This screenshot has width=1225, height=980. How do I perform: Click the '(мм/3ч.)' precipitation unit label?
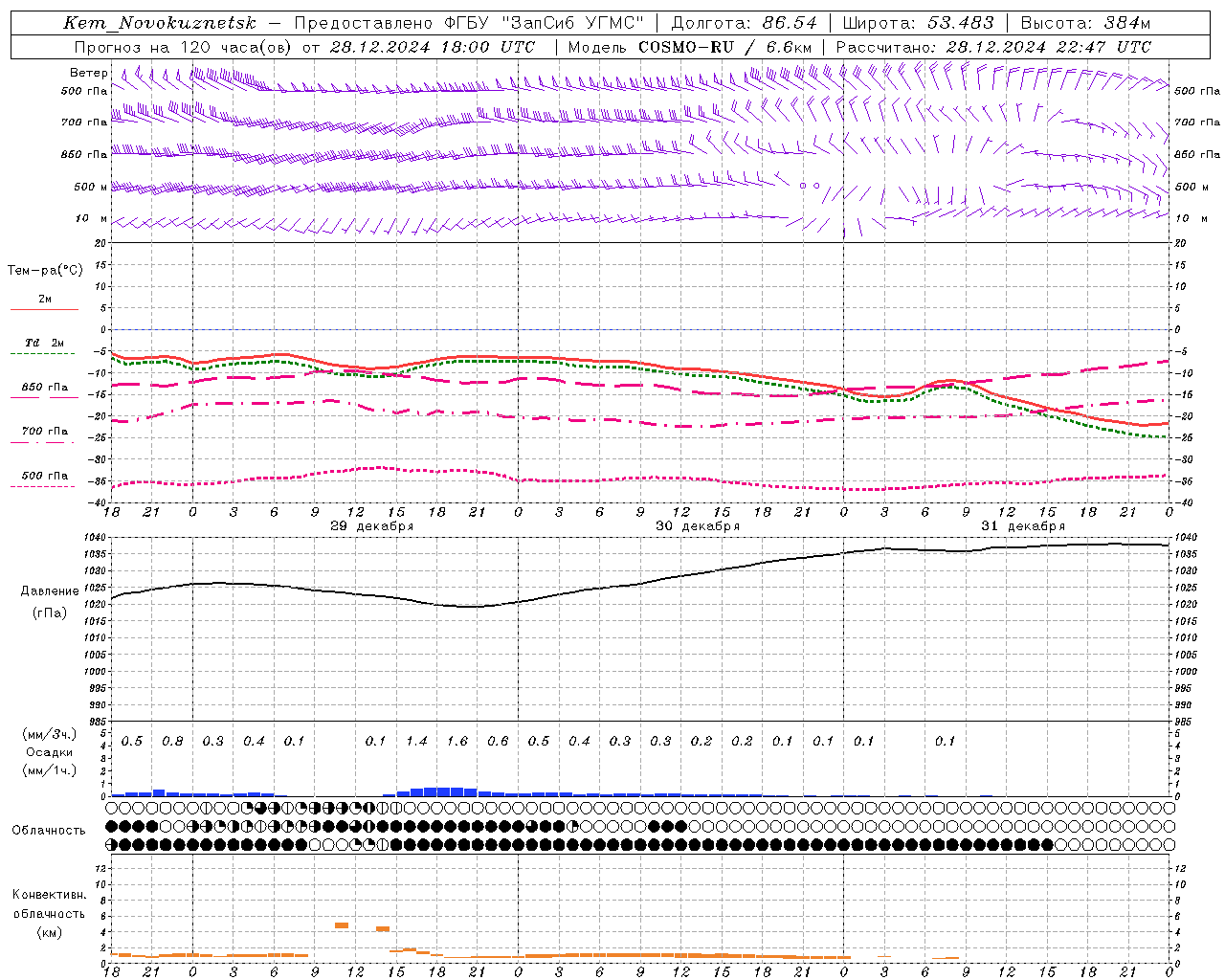(x=51, y=734)
